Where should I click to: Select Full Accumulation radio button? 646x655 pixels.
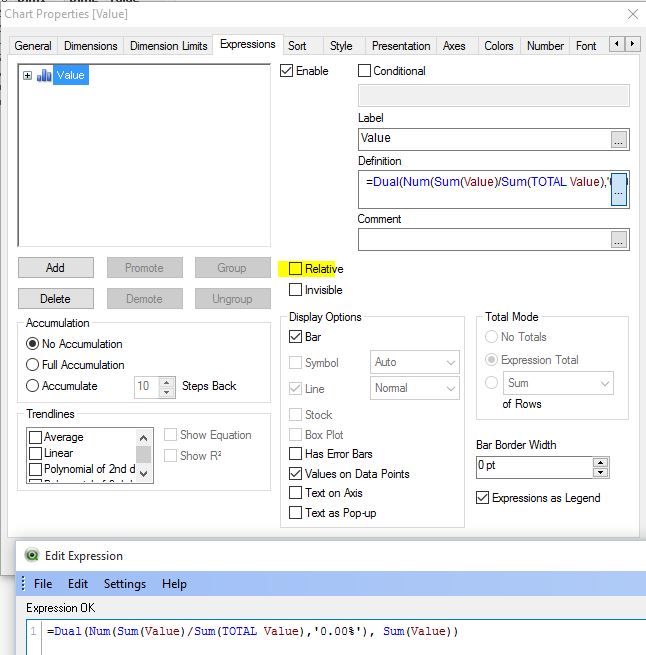pyautogui.click(x=33, y=365)
